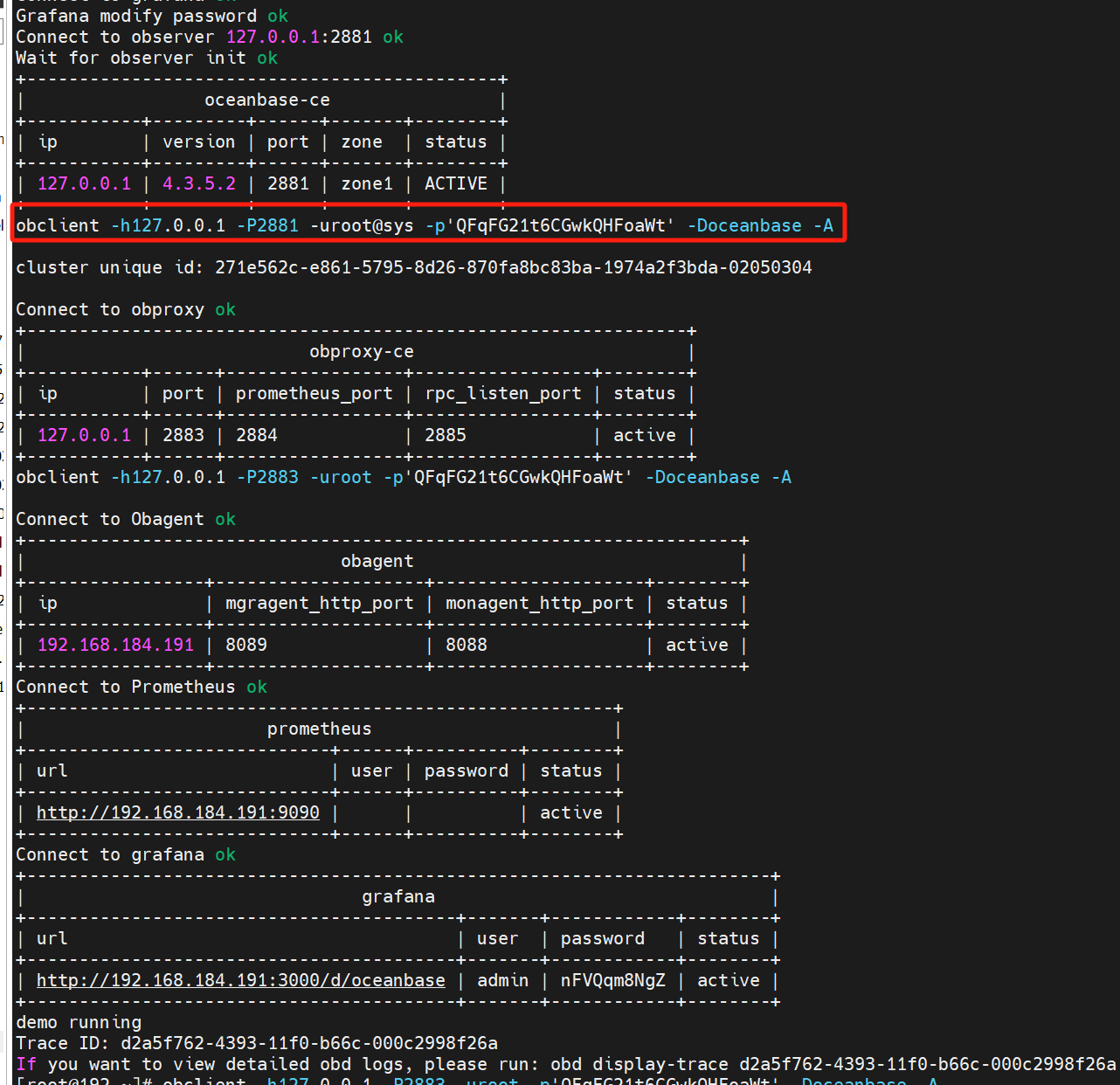This screenshot has height=1085, width=1120.
Task: Open the Prometheus URL http://192.168.184.191:9090
Action: pos(178,812)
